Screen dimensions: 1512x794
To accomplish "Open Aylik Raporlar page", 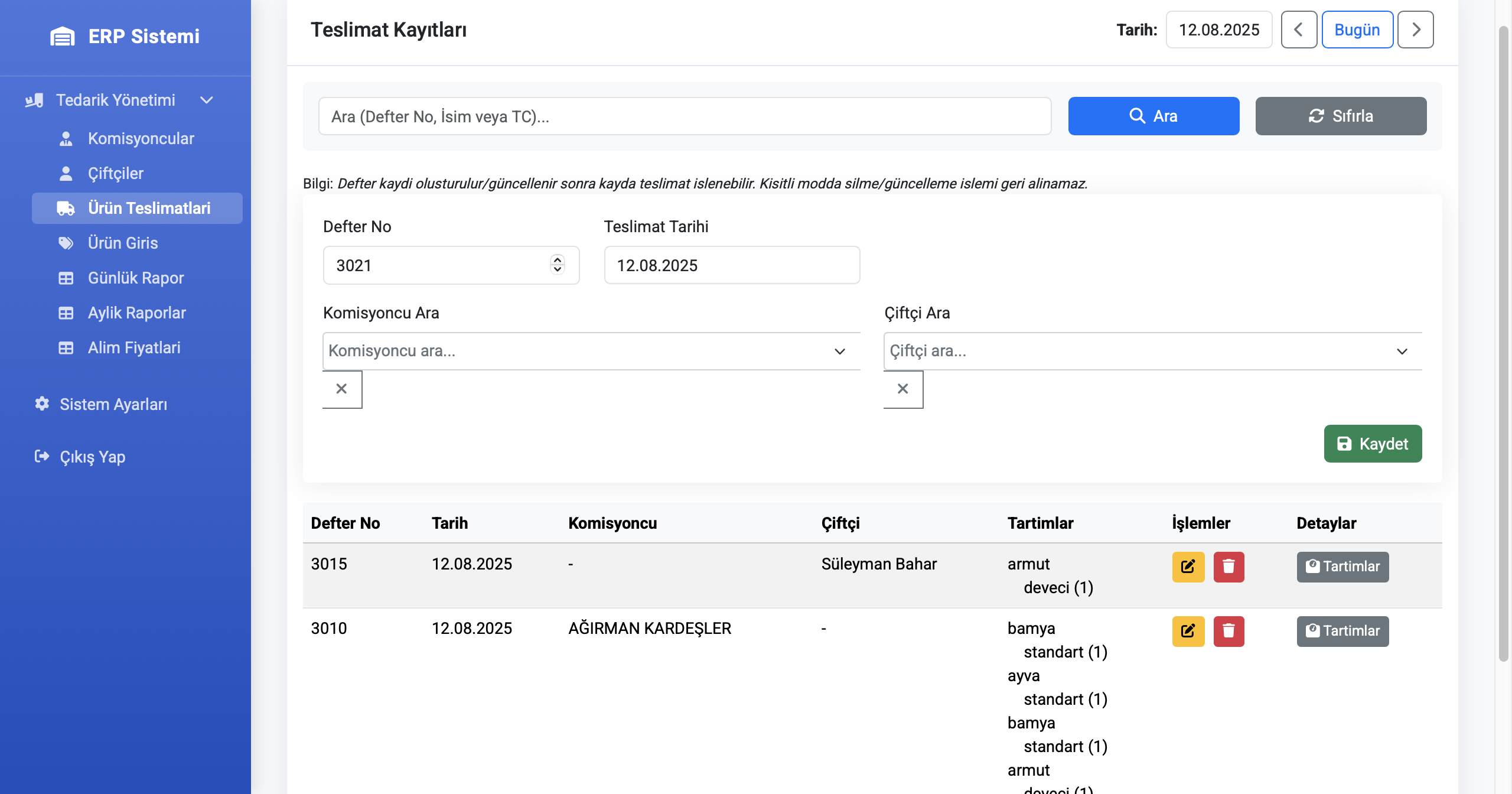I will pos(137,313).
